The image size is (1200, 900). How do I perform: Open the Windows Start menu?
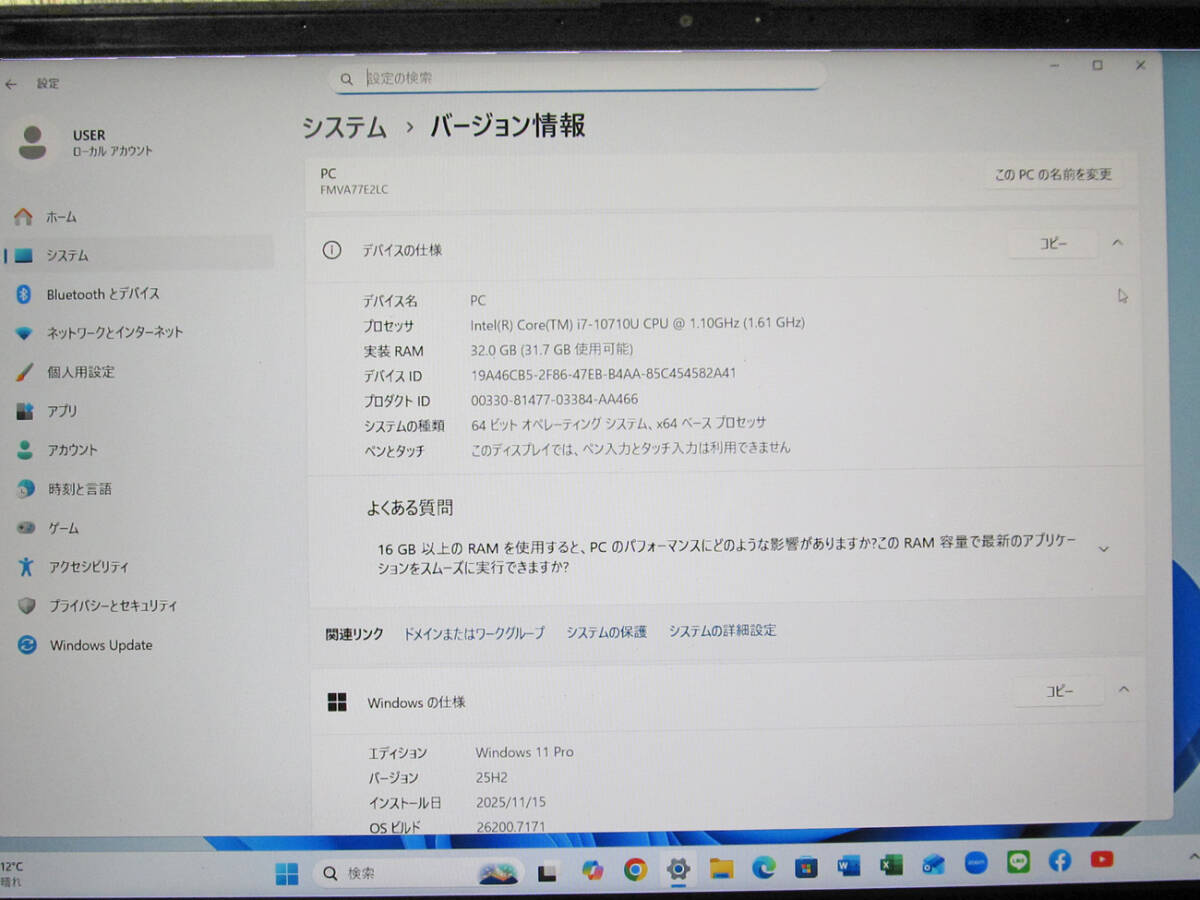pos(287,873)
